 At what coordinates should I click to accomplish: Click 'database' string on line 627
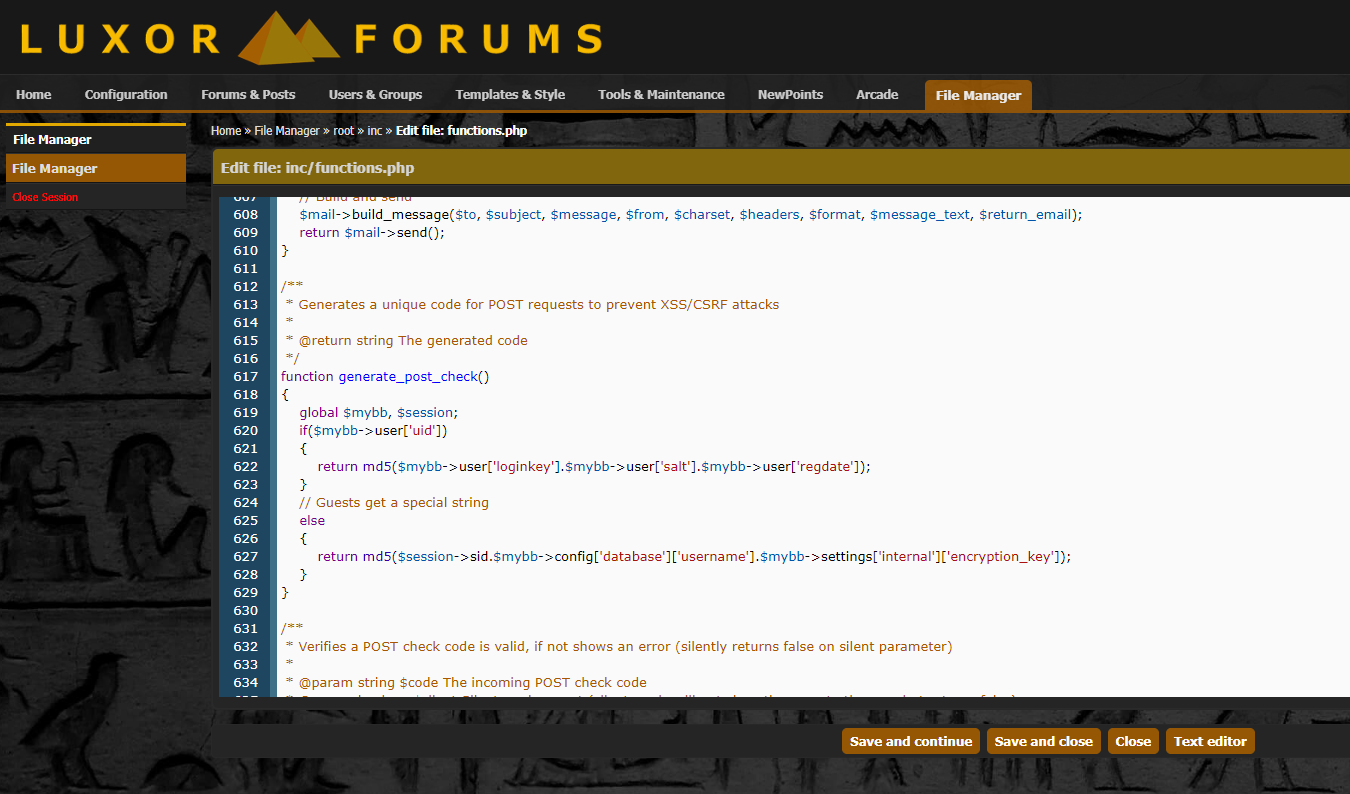tap(635, 557)
